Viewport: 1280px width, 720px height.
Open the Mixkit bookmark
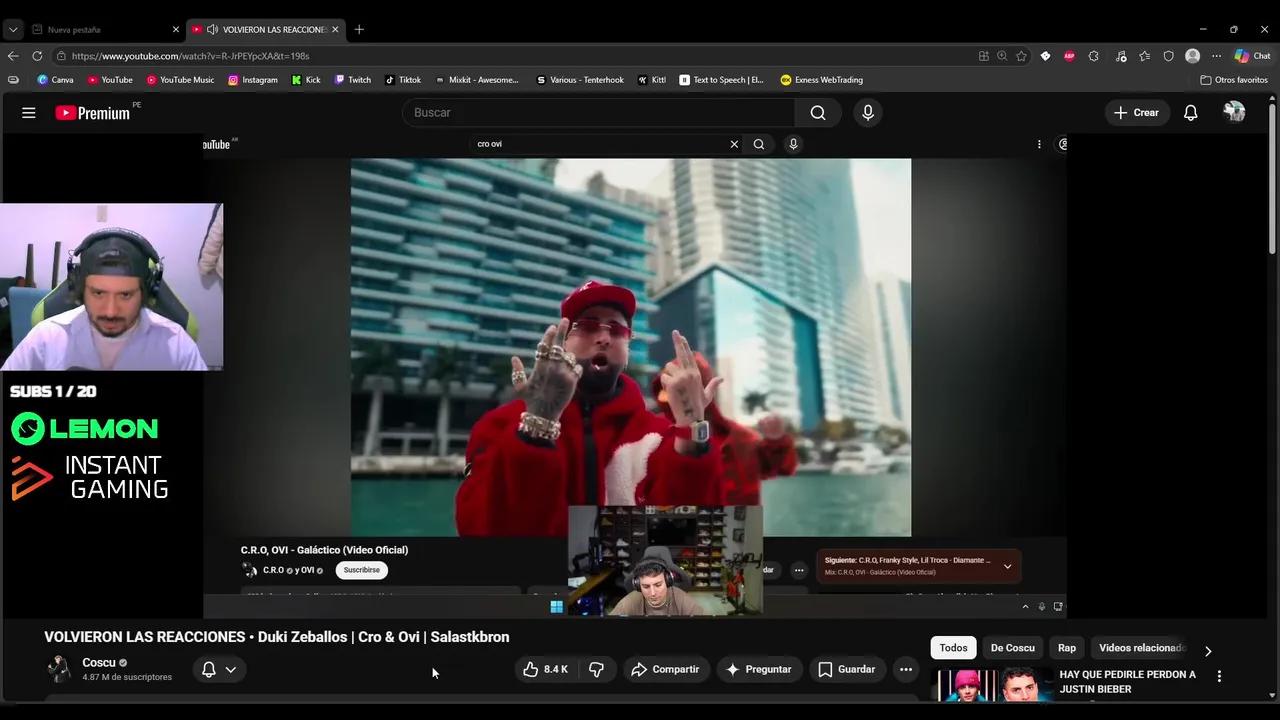[x=477, y=80]
